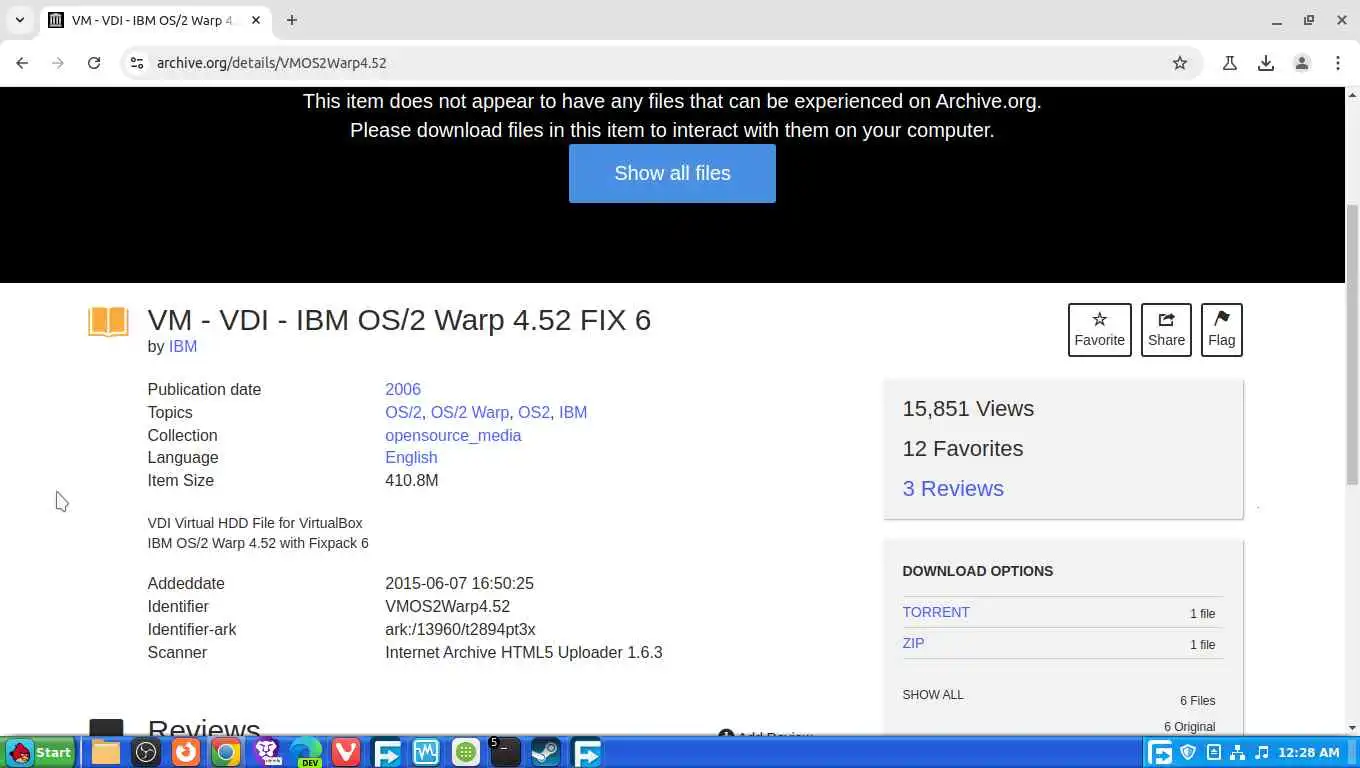Click the page title VM - VDI - IBM OS/2 Warp 4.52 FIX 6
The width and height of the screenshot is (1360, 768).
[399, 319]
